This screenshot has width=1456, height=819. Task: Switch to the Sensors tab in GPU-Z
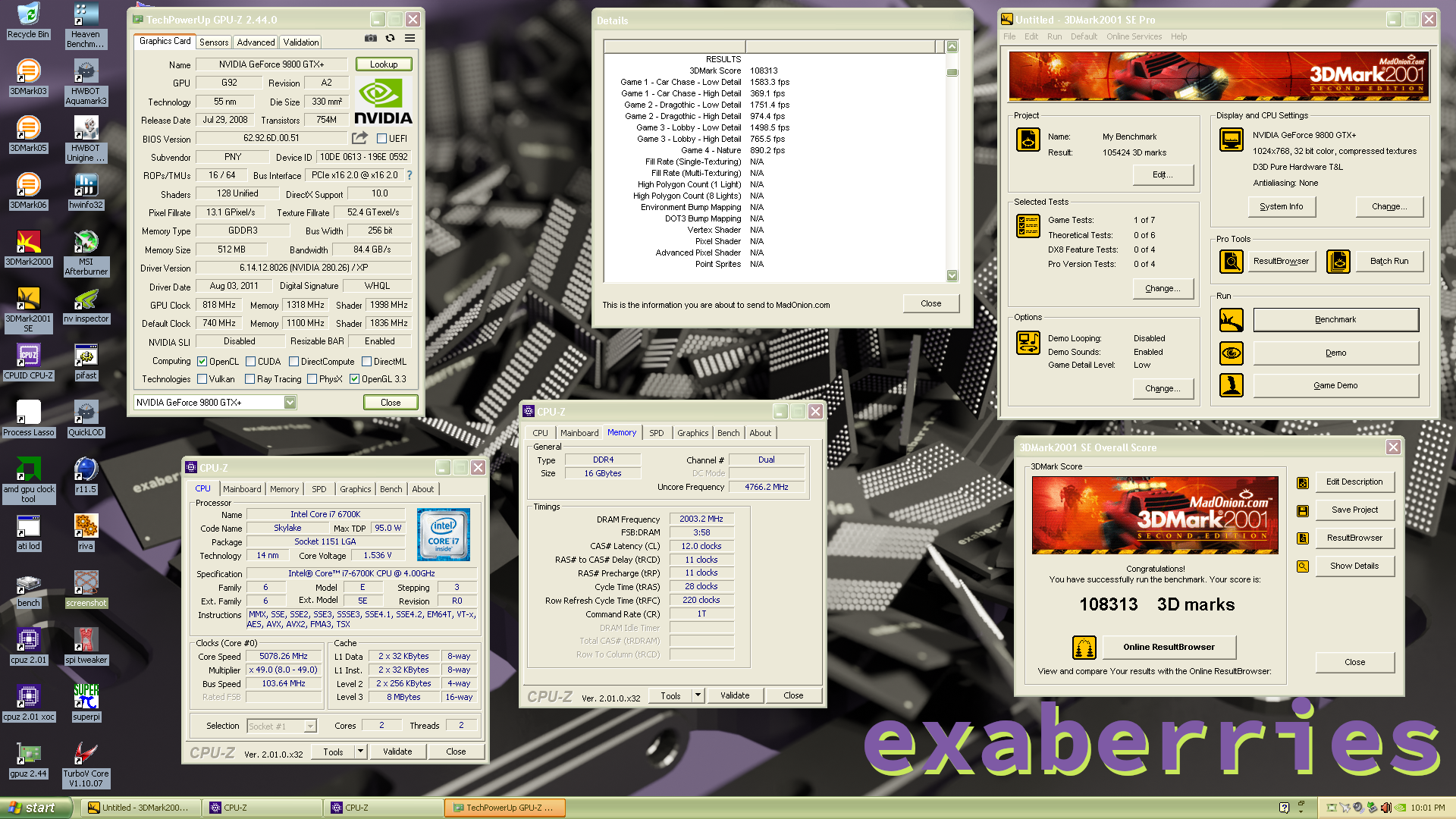(x=214, y=42)
